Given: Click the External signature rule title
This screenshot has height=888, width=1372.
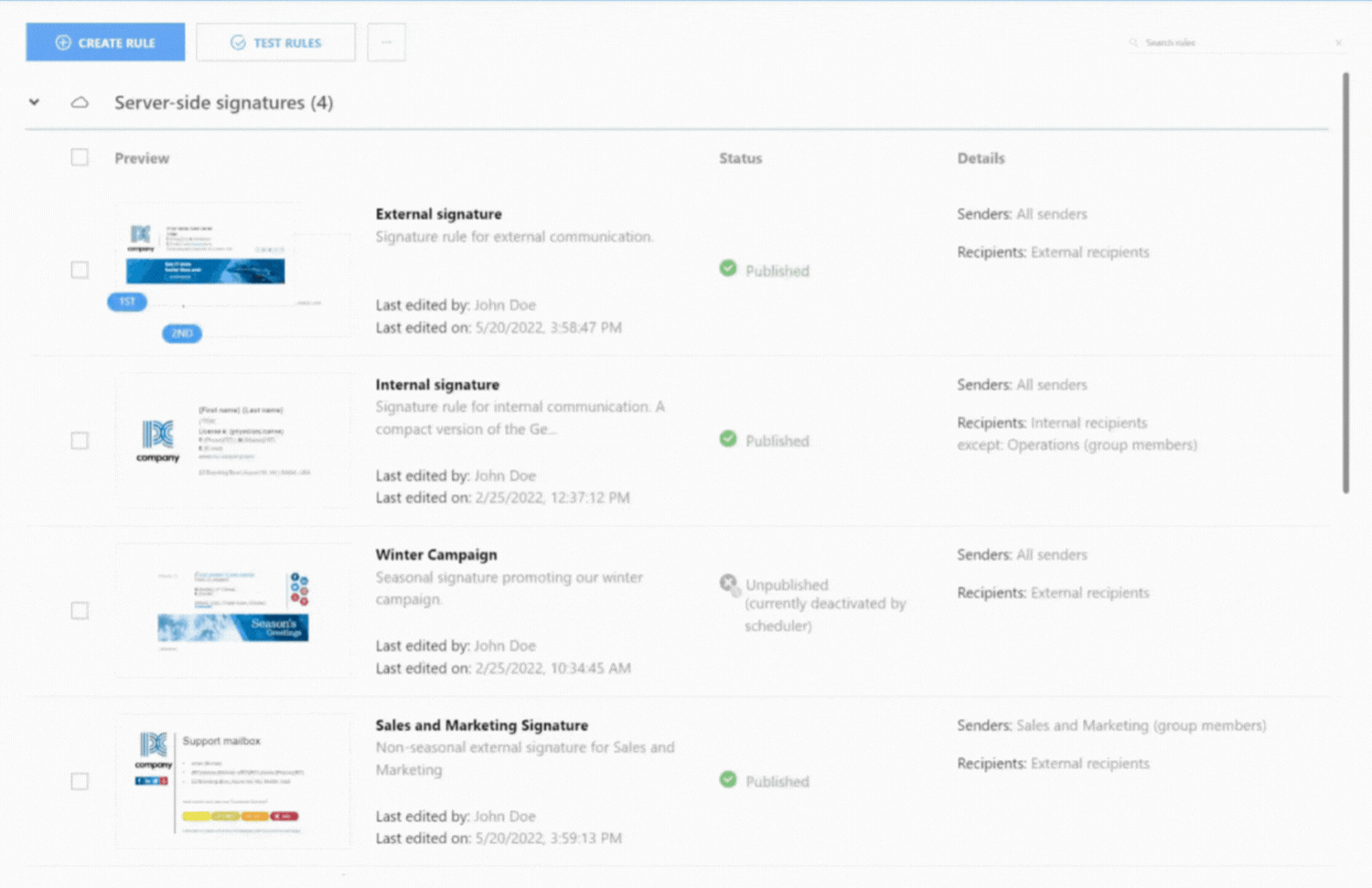Looking at the screenshot, I should [438, 214].
